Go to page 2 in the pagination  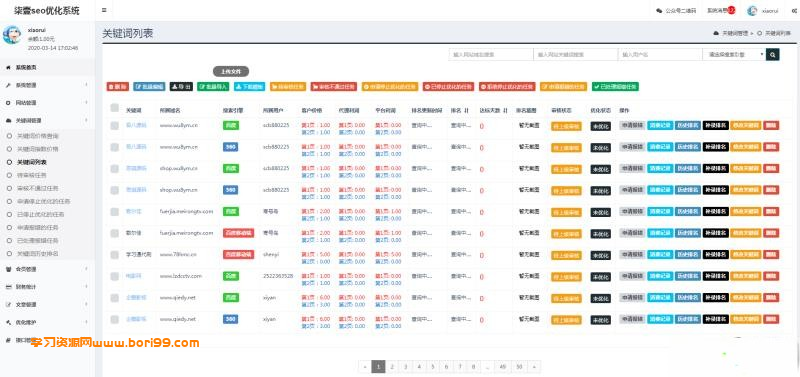(392, 366)
